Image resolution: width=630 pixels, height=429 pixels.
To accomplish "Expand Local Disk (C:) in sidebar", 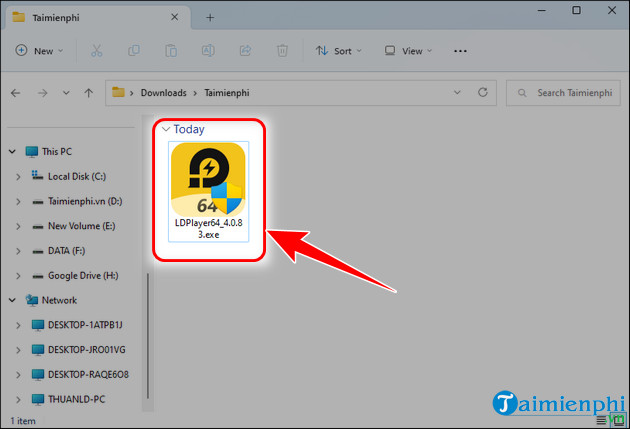I will point(19,176).
